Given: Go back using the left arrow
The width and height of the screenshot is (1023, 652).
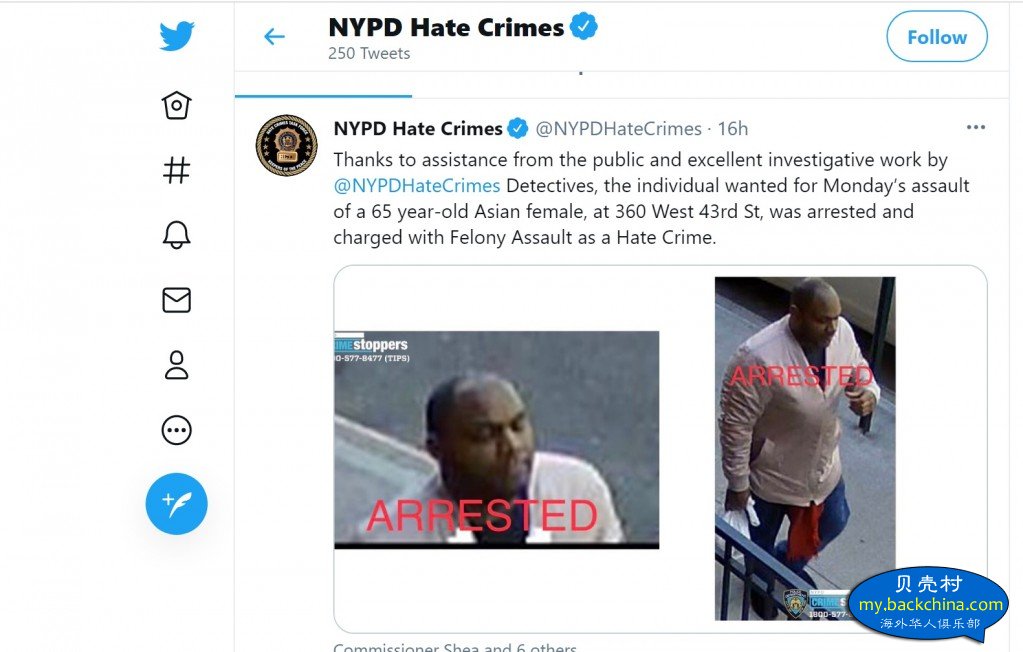Looking at the screenshot, I should 274,37.
